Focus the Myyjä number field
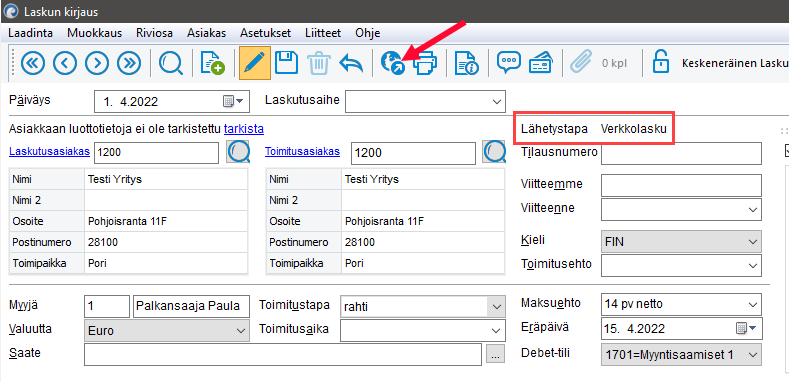Viewport: 789px width, 382px height. click(x=107, y=307)
